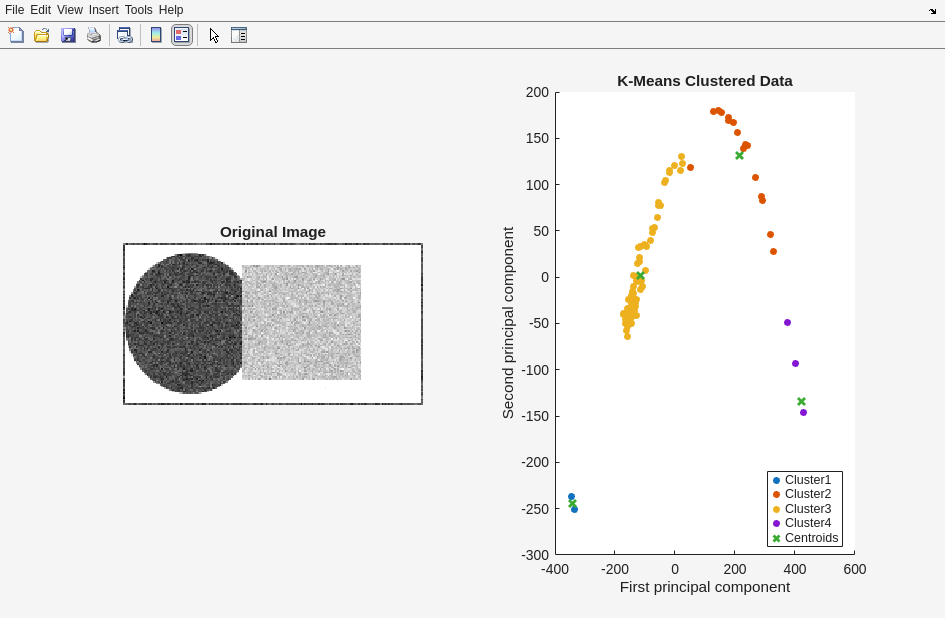Expand the View menu
The image size is (945, 618).
70,10
